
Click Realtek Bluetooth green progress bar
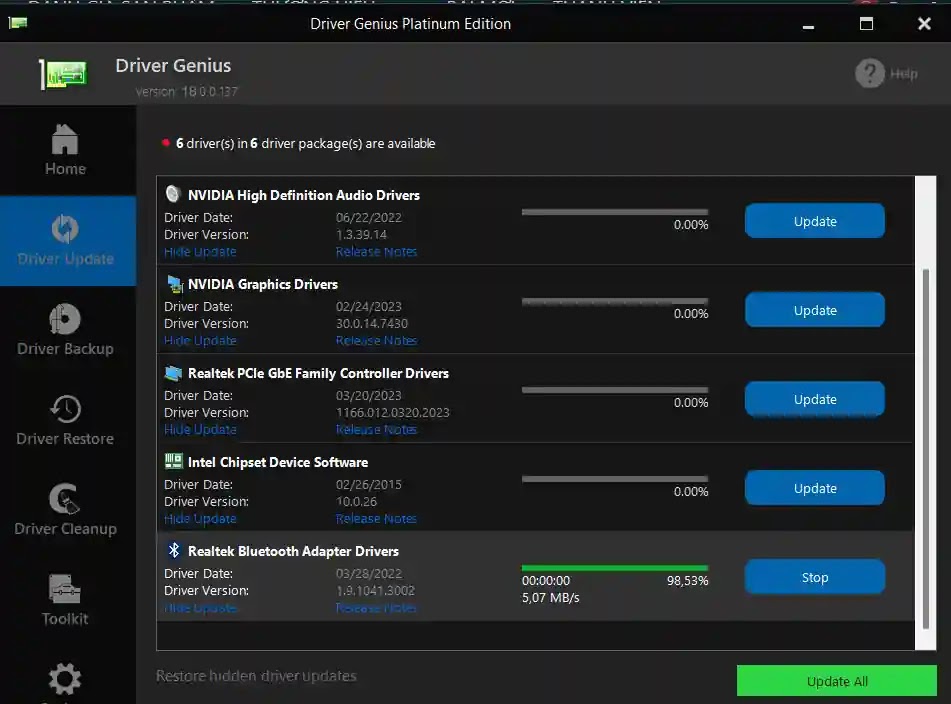614,568
